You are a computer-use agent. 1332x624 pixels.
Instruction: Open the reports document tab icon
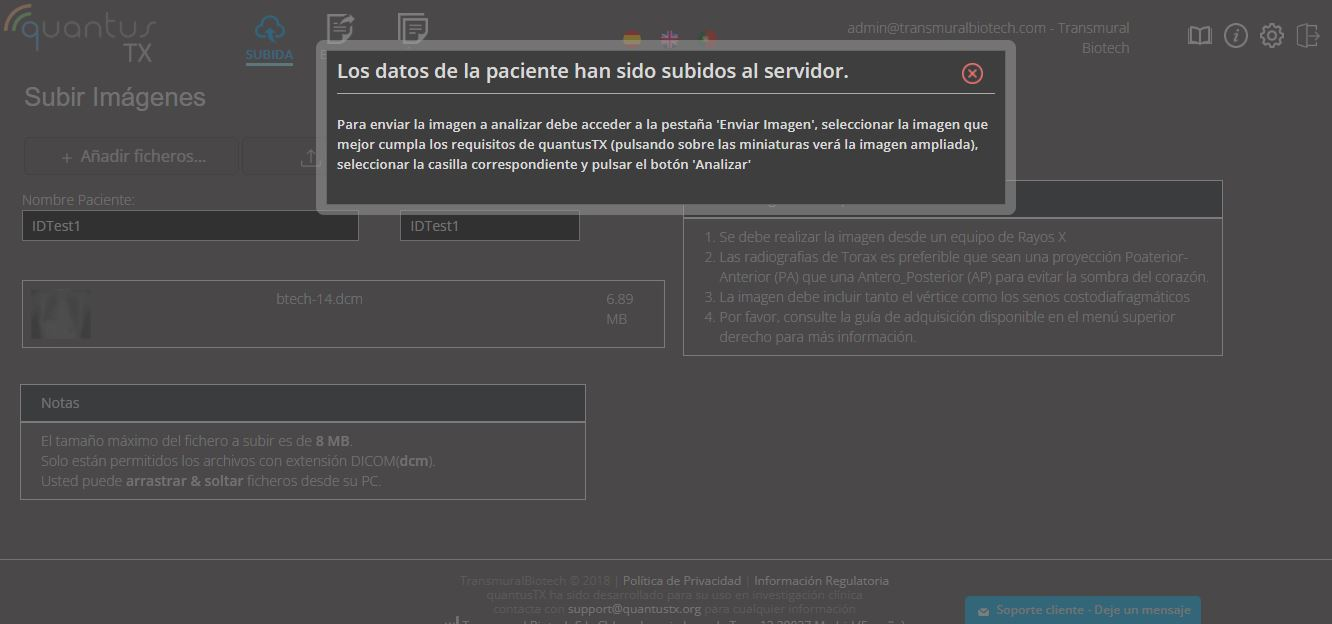[413, 28]
